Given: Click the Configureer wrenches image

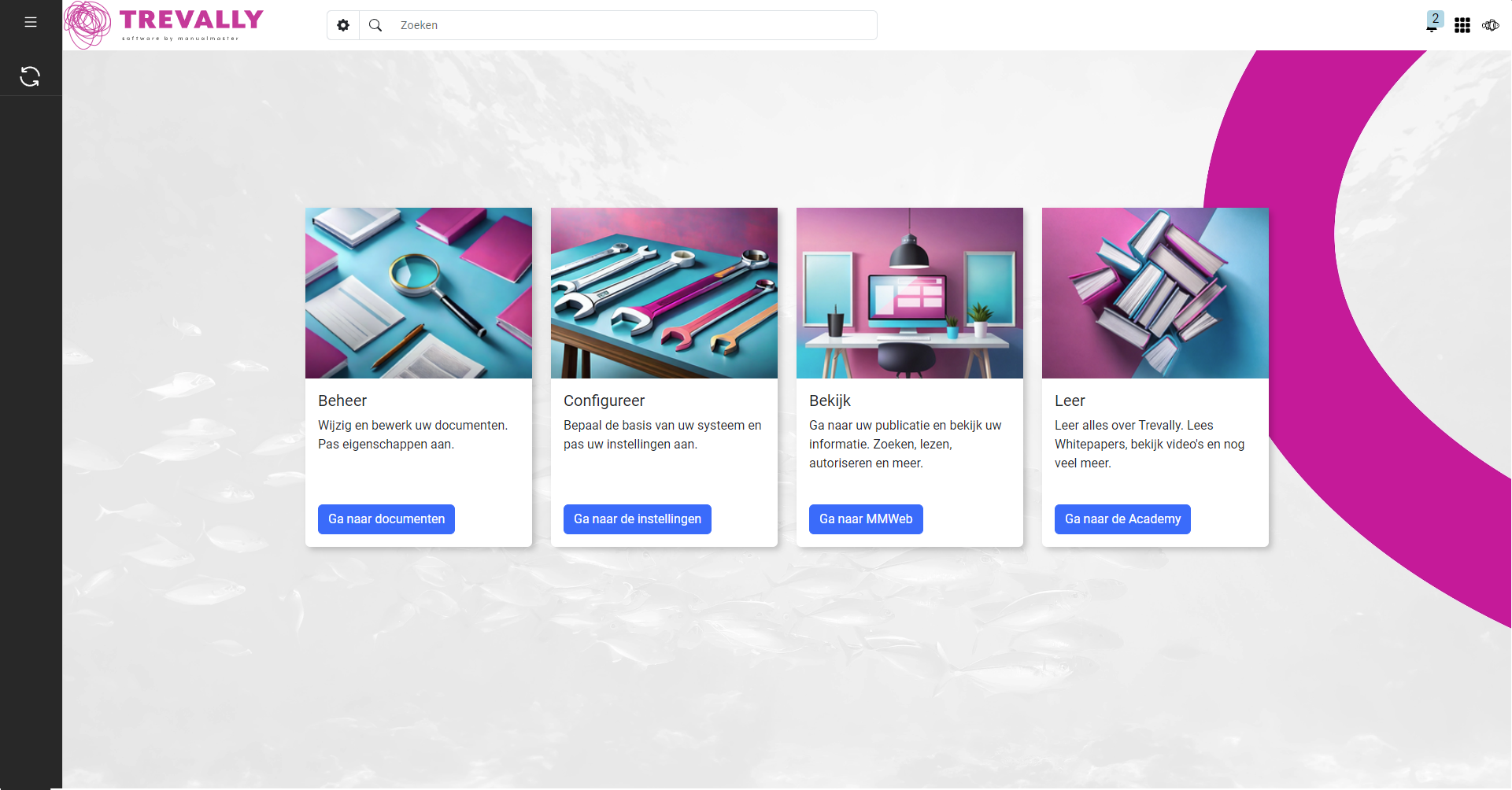Looking at the screenshot, I should coord(664,293).
